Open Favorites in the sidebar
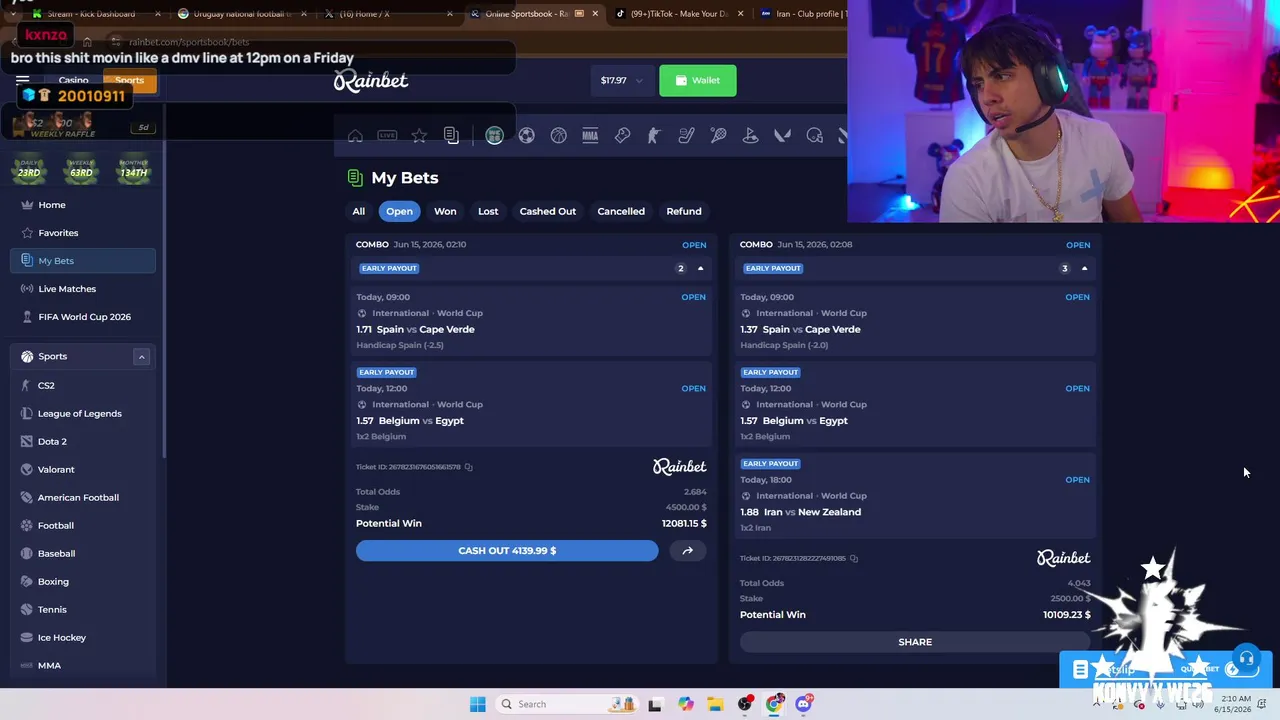Viewport: 1280px width, 720px height. [83, 233]
